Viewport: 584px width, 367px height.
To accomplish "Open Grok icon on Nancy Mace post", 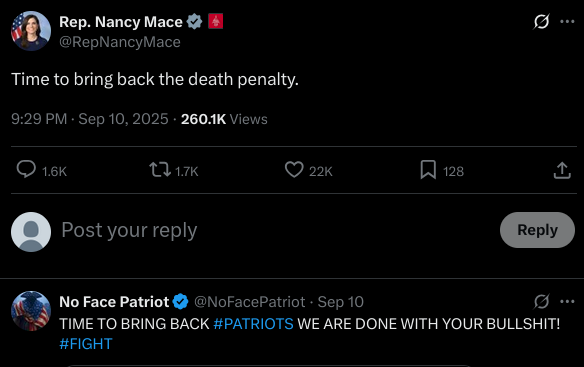I will (x=541, y=22).
